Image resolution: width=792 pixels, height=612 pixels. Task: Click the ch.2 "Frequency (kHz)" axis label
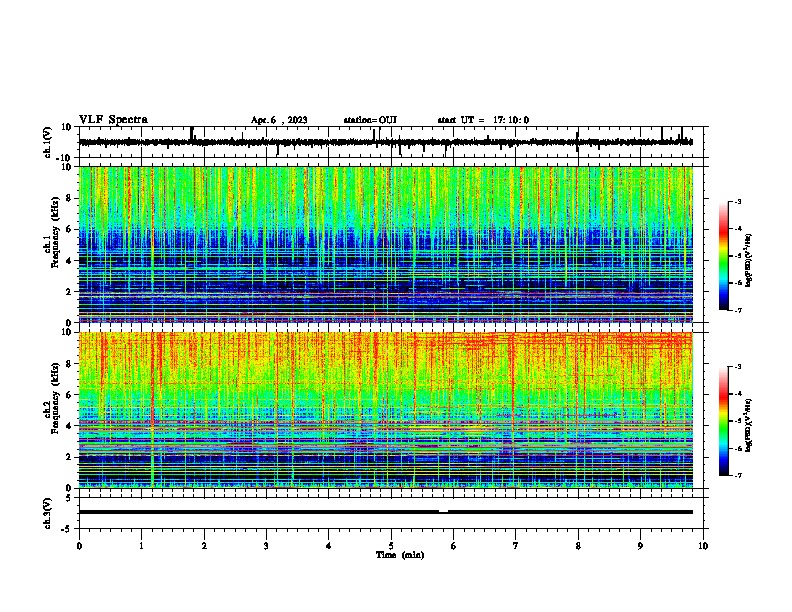coord(55,398)
